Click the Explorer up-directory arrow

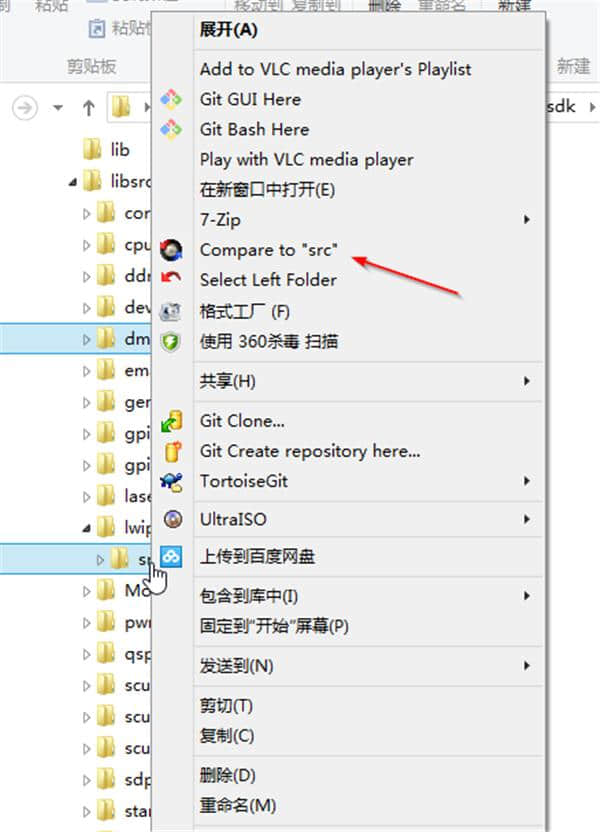[89, 108]
